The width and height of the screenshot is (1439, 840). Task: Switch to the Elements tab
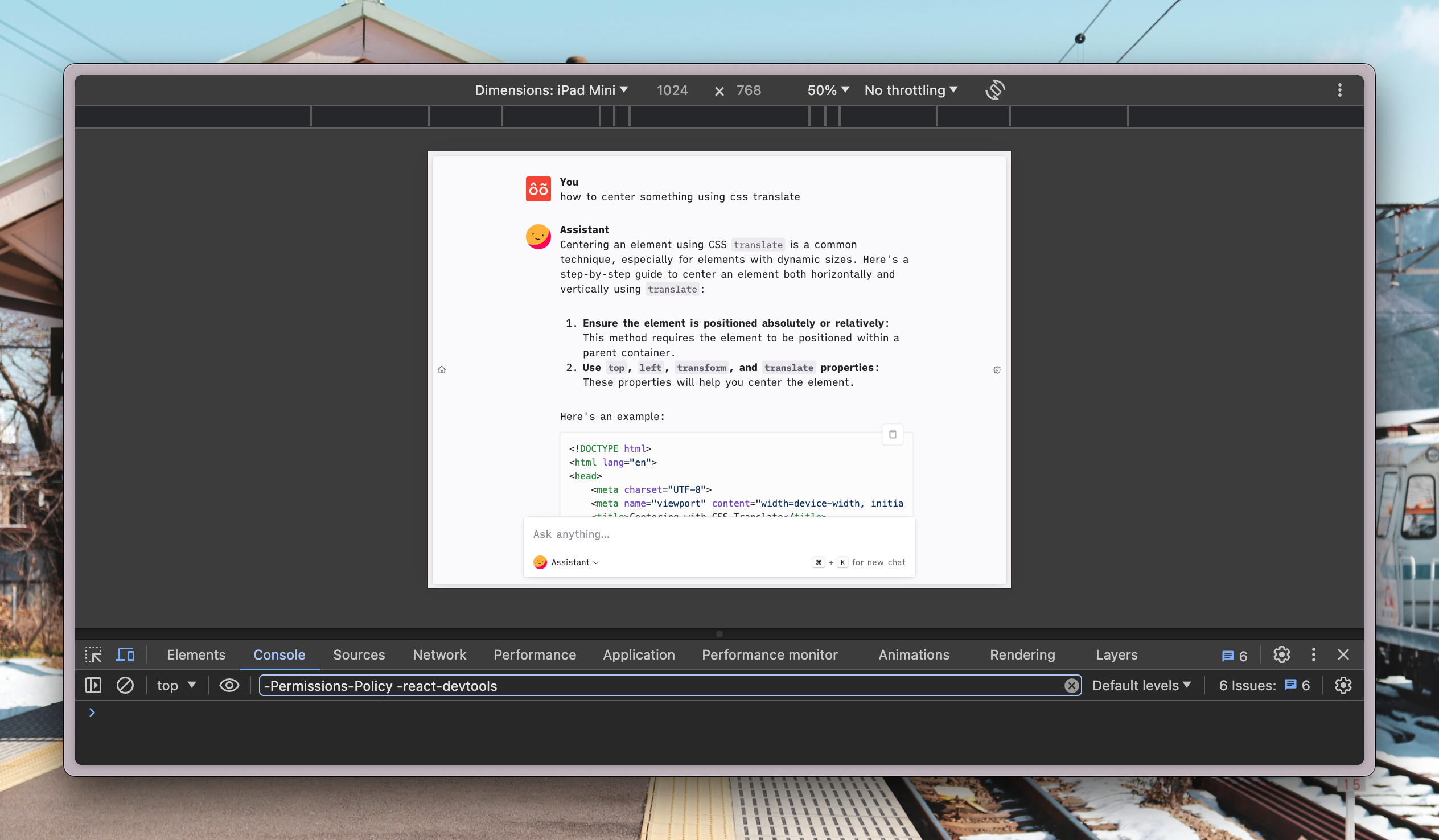pos(196,654)
